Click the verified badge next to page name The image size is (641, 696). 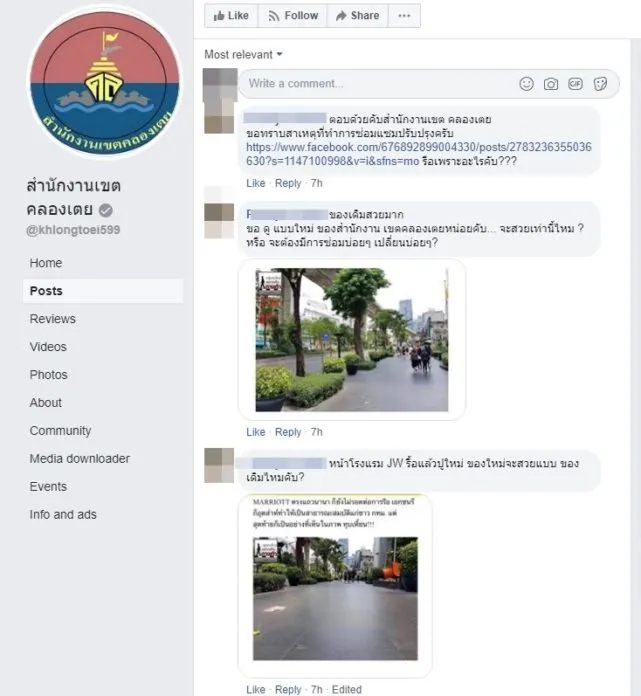(105, 210)
